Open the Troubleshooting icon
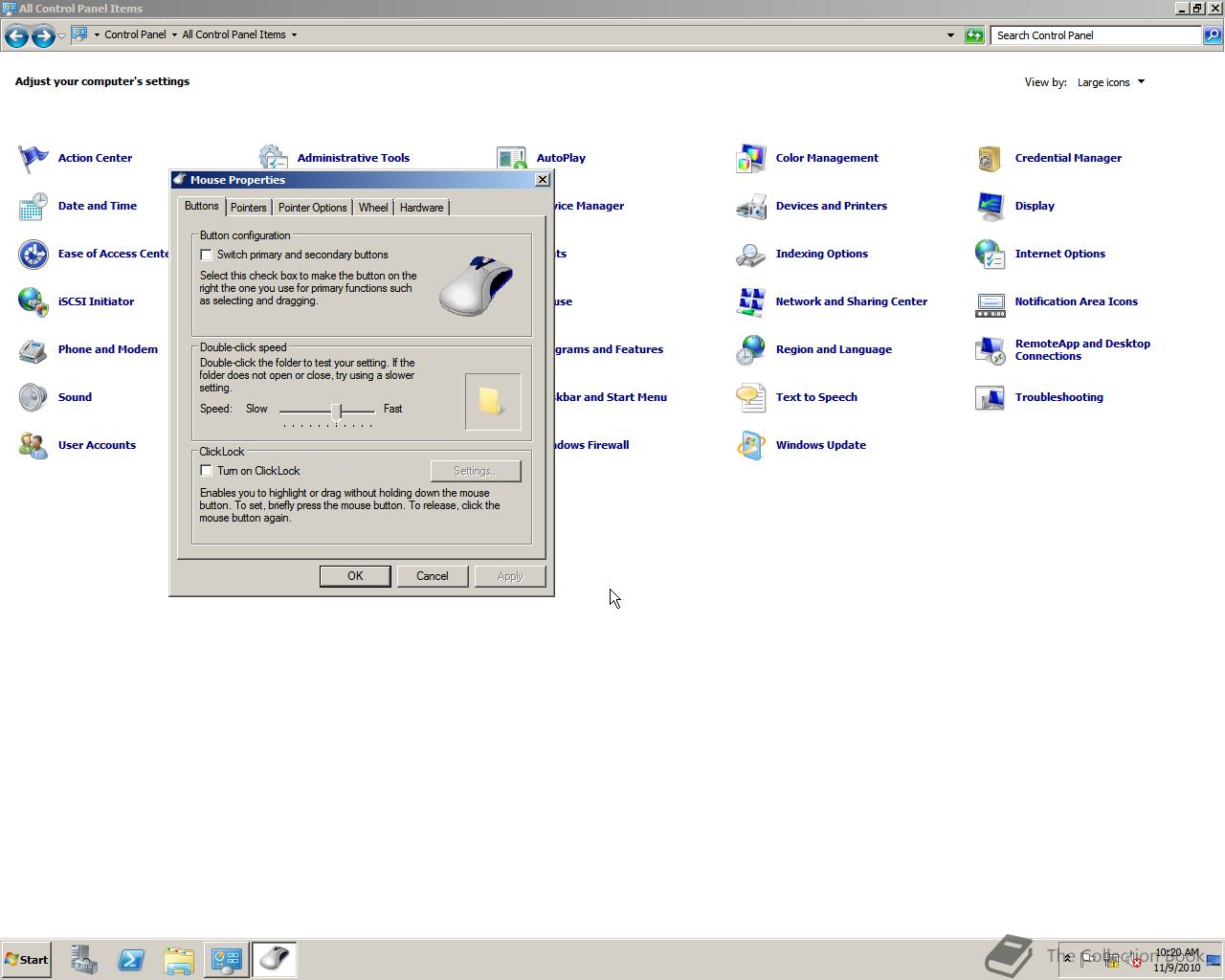Screen dimensions: 1225x980 (991, 397)
